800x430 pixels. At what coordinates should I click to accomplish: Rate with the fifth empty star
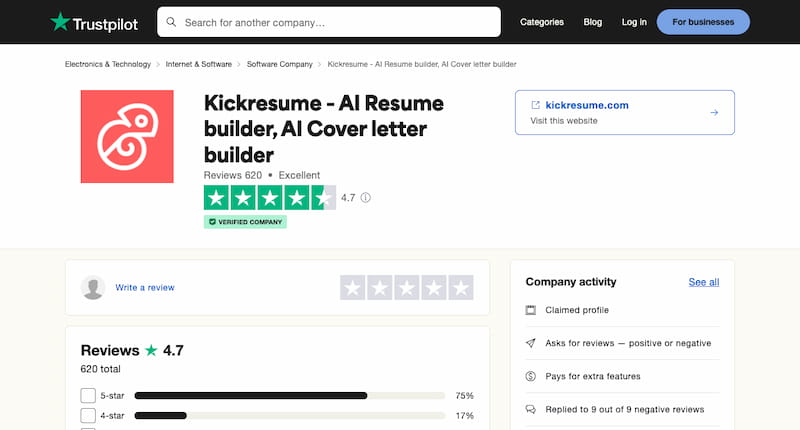461,288
